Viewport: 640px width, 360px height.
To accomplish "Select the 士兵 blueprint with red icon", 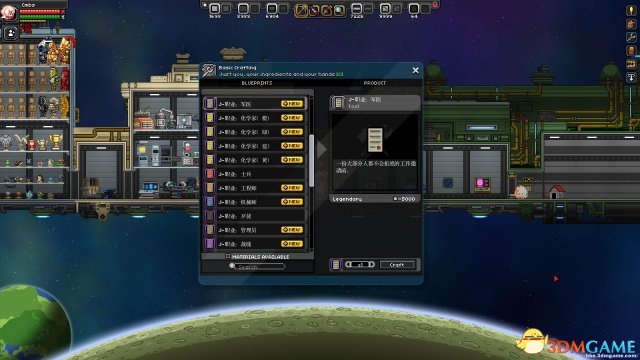I will pos(255,174).
